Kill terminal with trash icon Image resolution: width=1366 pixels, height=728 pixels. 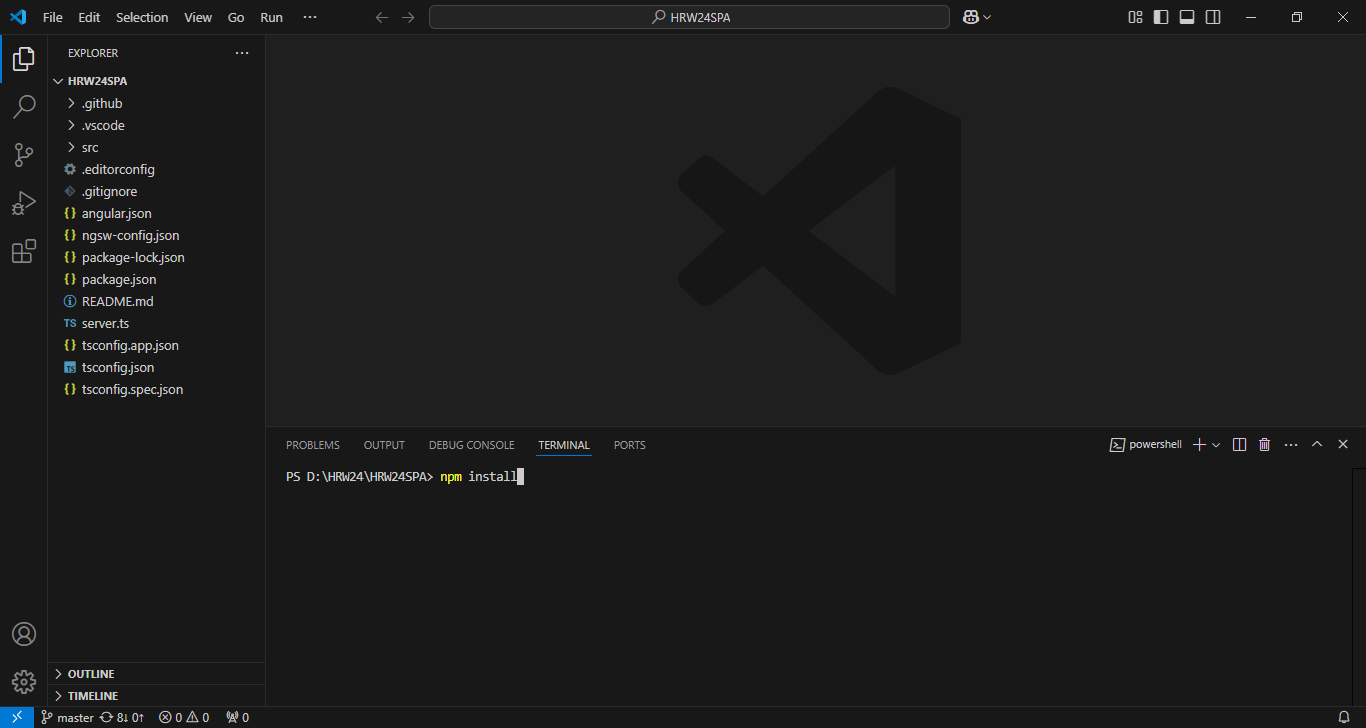click(1264, 445)
